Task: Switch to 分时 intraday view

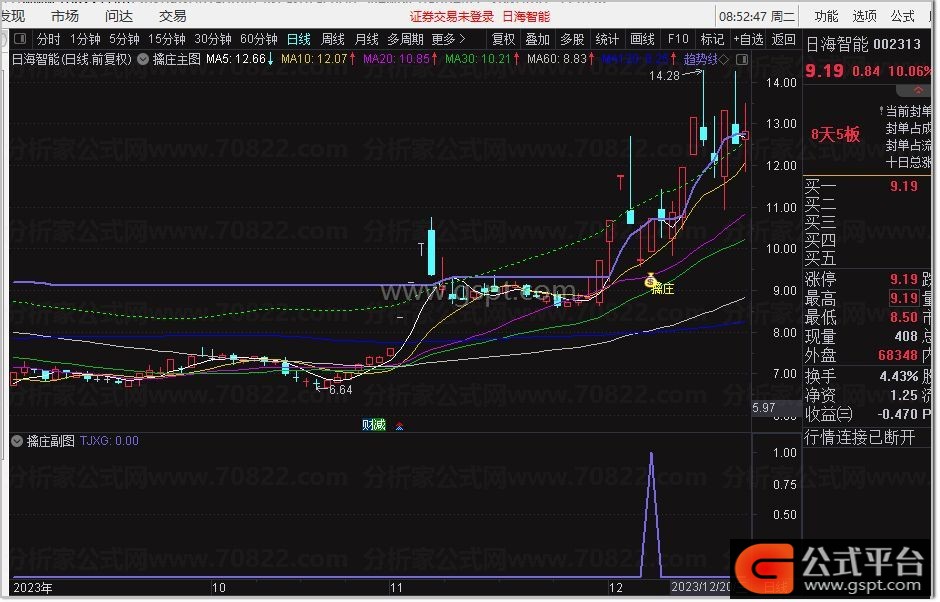Action: pyautogui.click(x=49, y=40)
